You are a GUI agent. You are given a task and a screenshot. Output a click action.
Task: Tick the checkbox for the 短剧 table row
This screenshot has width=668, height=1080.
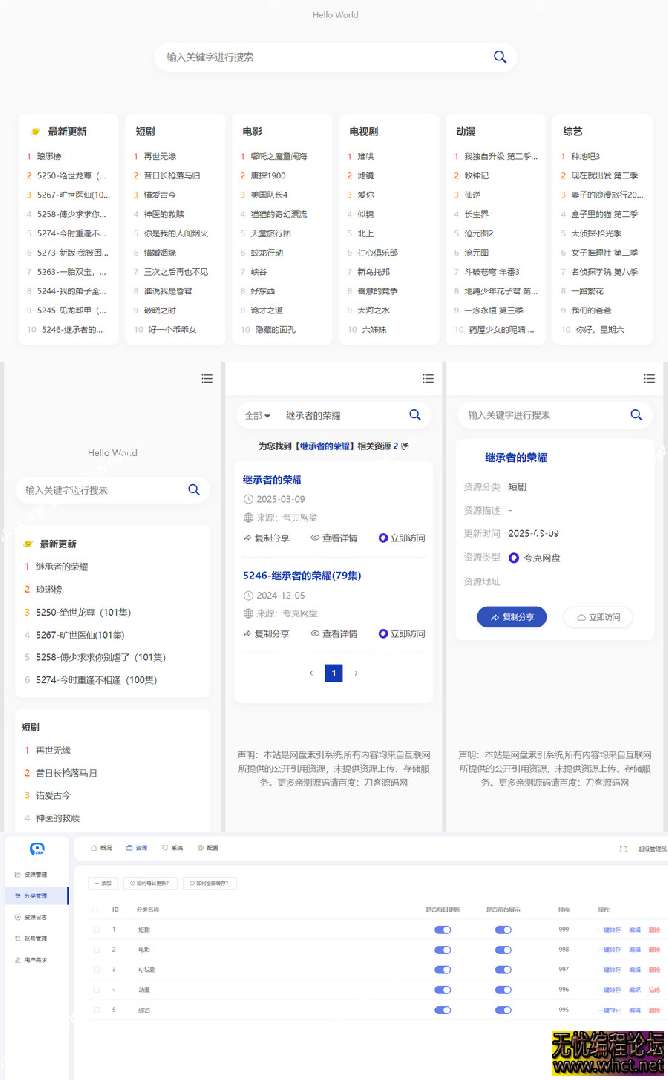click(97, 930)
